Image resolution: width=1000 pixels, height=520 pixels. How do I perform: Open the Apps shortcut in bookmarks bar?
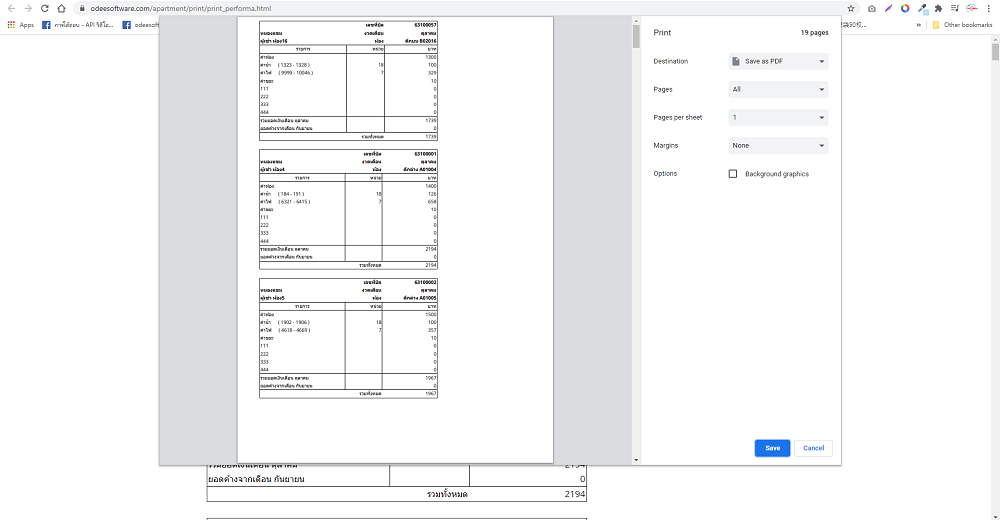[x=20, y=24]
